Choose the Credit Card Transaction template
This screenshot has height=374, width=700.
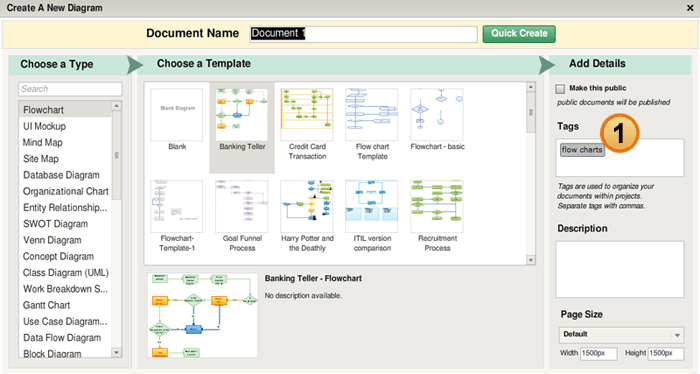[307, 115]
